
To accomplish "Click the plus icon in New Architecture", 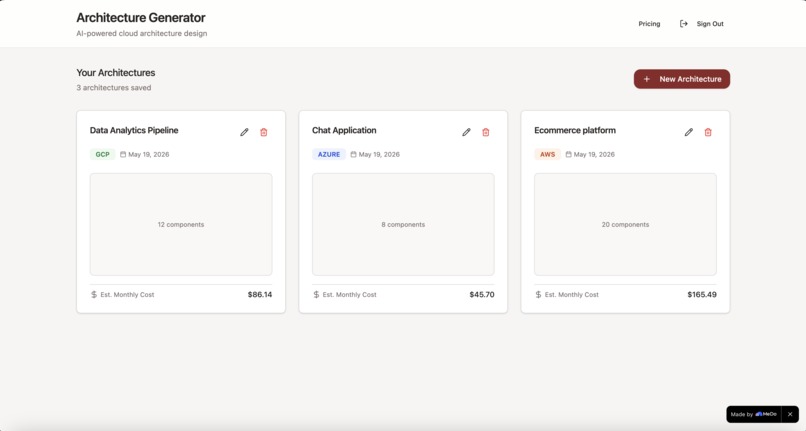I will tap(647, 79).
